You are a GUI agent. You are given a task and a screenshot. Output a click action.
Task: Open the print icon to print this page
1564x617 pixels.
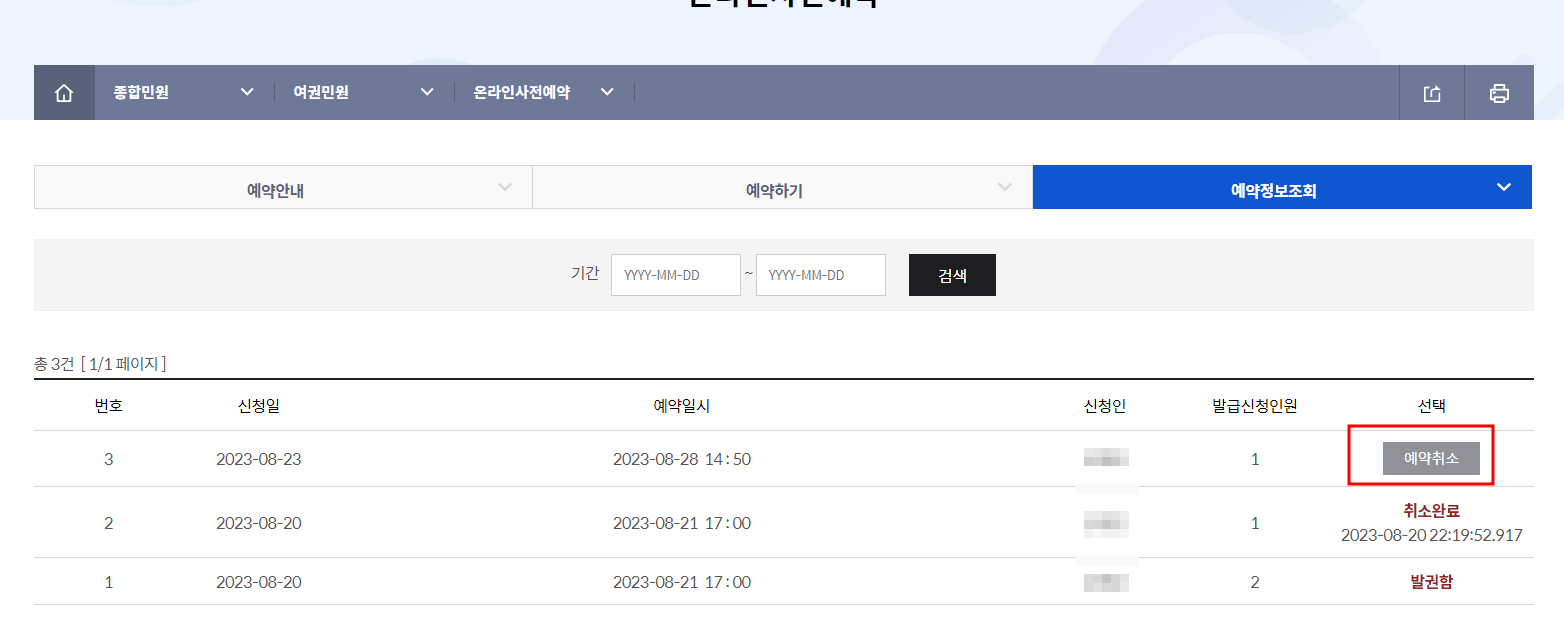1498,91
